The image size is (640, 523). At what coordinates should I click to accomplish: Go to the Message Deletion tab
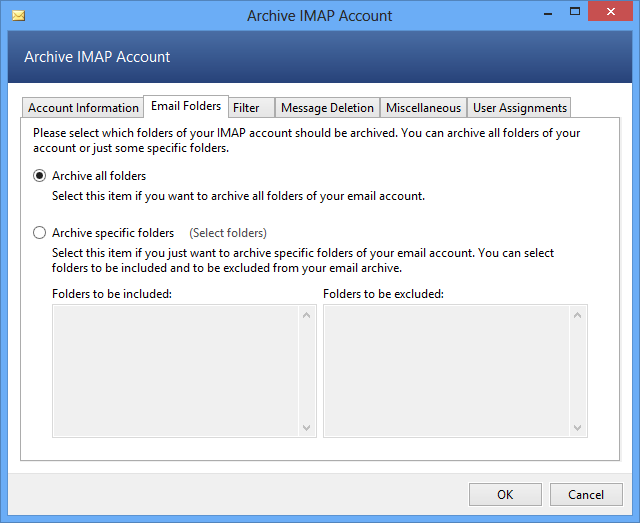click(x=327, y=108)
